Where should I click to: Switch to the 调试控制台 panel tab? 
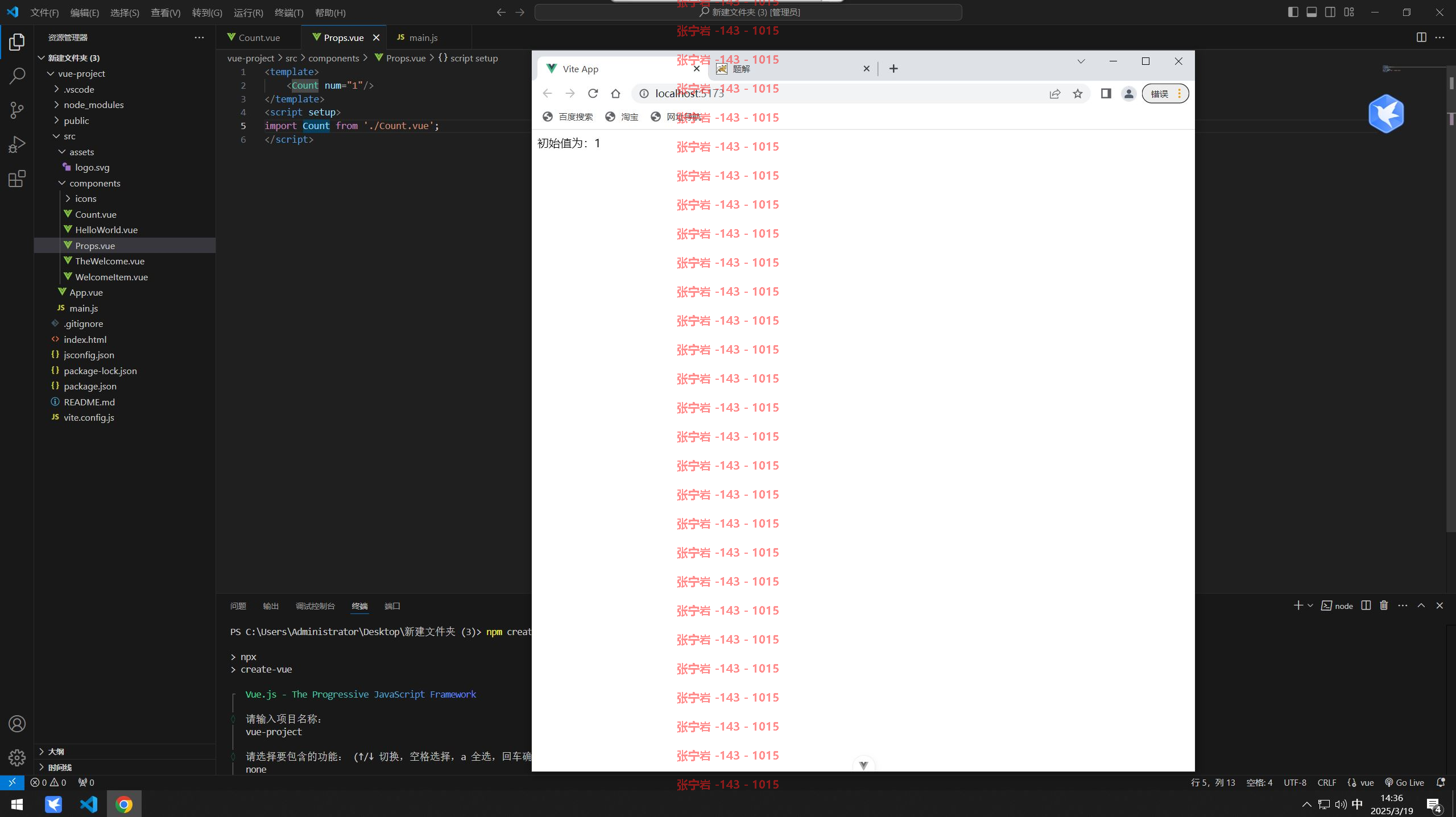[x=315, y=606]
